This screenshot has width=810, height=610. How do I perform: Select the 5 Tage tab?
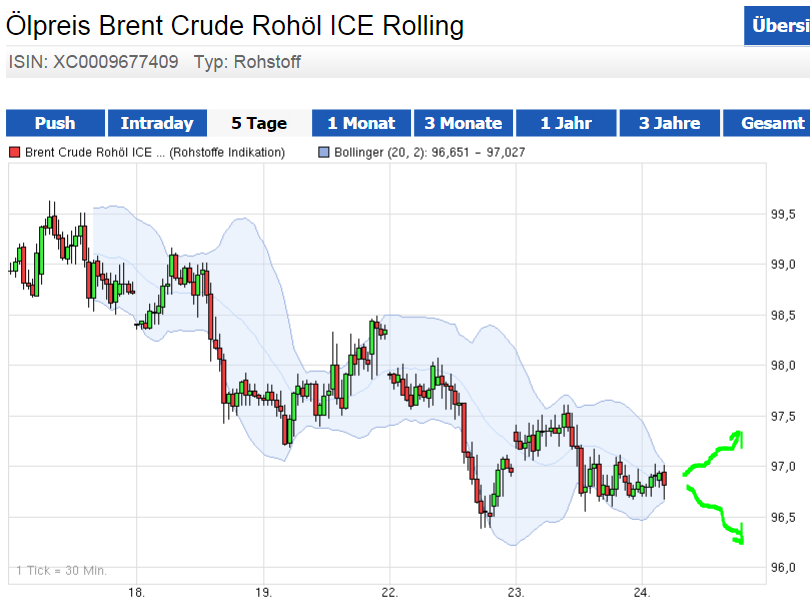(259, 123)
